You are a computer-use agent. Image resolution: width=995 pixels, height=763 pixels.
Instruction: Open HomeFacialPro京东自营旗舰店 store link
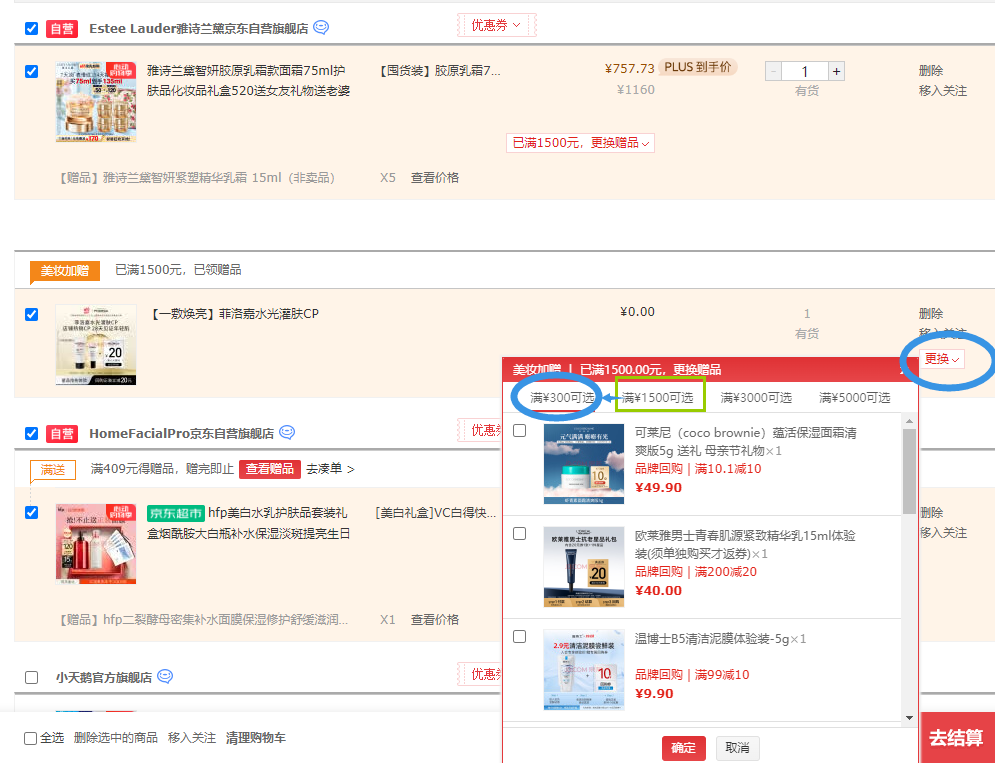(181, 434)
